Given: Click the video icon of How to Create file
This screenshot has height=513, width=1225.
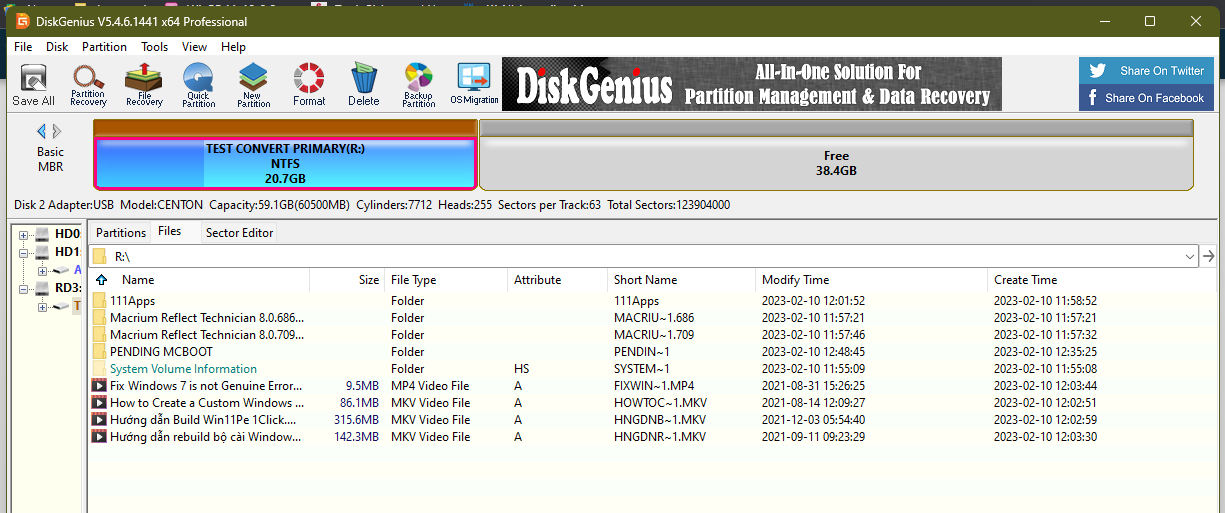Looking at the screenshot, I should (99, 403).
